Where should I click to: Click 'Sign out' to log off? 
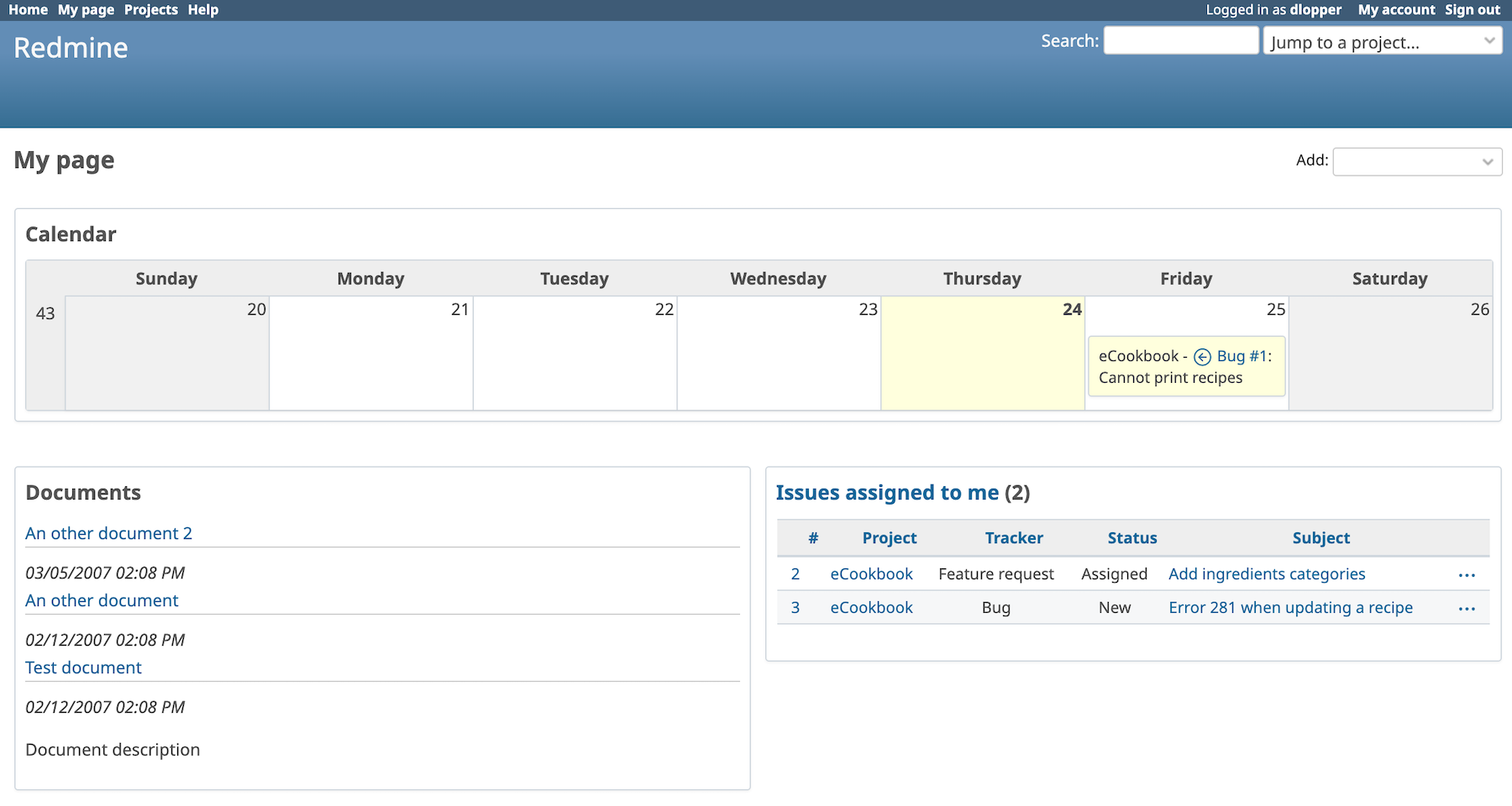[1472, 9]
